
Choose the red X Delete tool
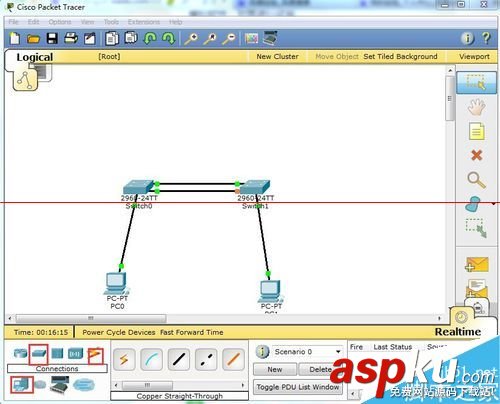[x=477, y=155]
